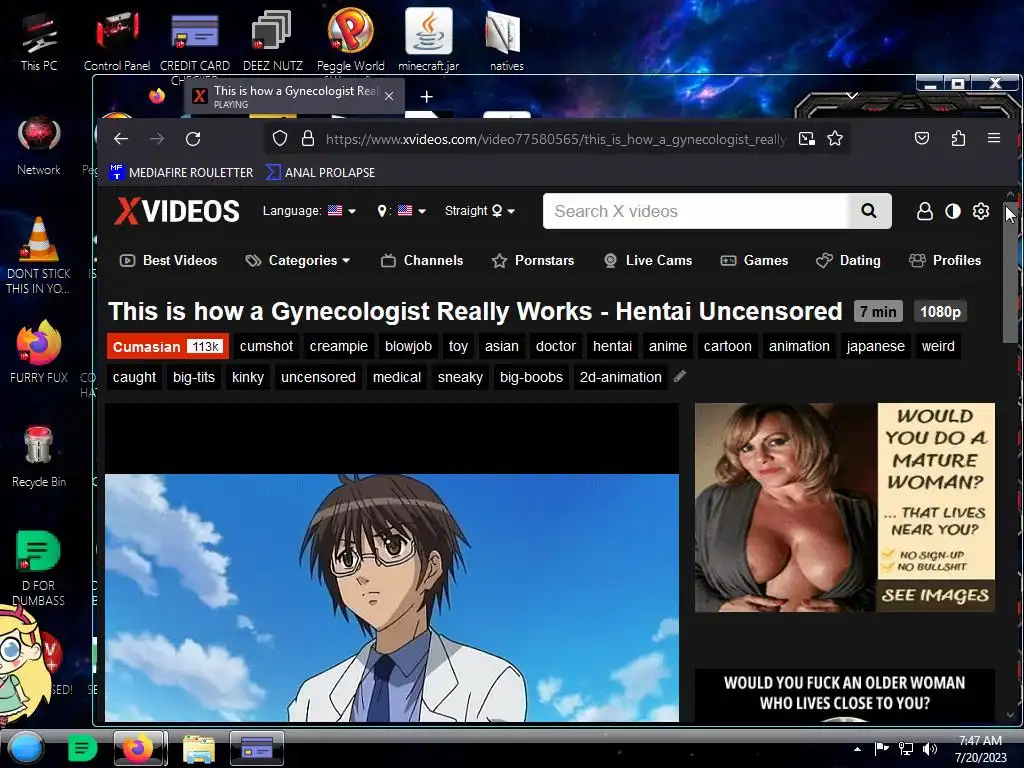This screenshot has width=1024, height=768.
Task: Expand the Categories menu
Action: (298, 261)
